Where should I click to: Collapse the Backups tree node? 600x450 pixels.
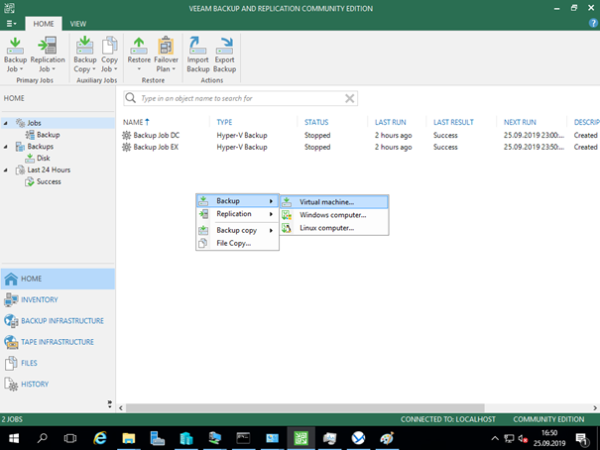[x=7, y=146]
